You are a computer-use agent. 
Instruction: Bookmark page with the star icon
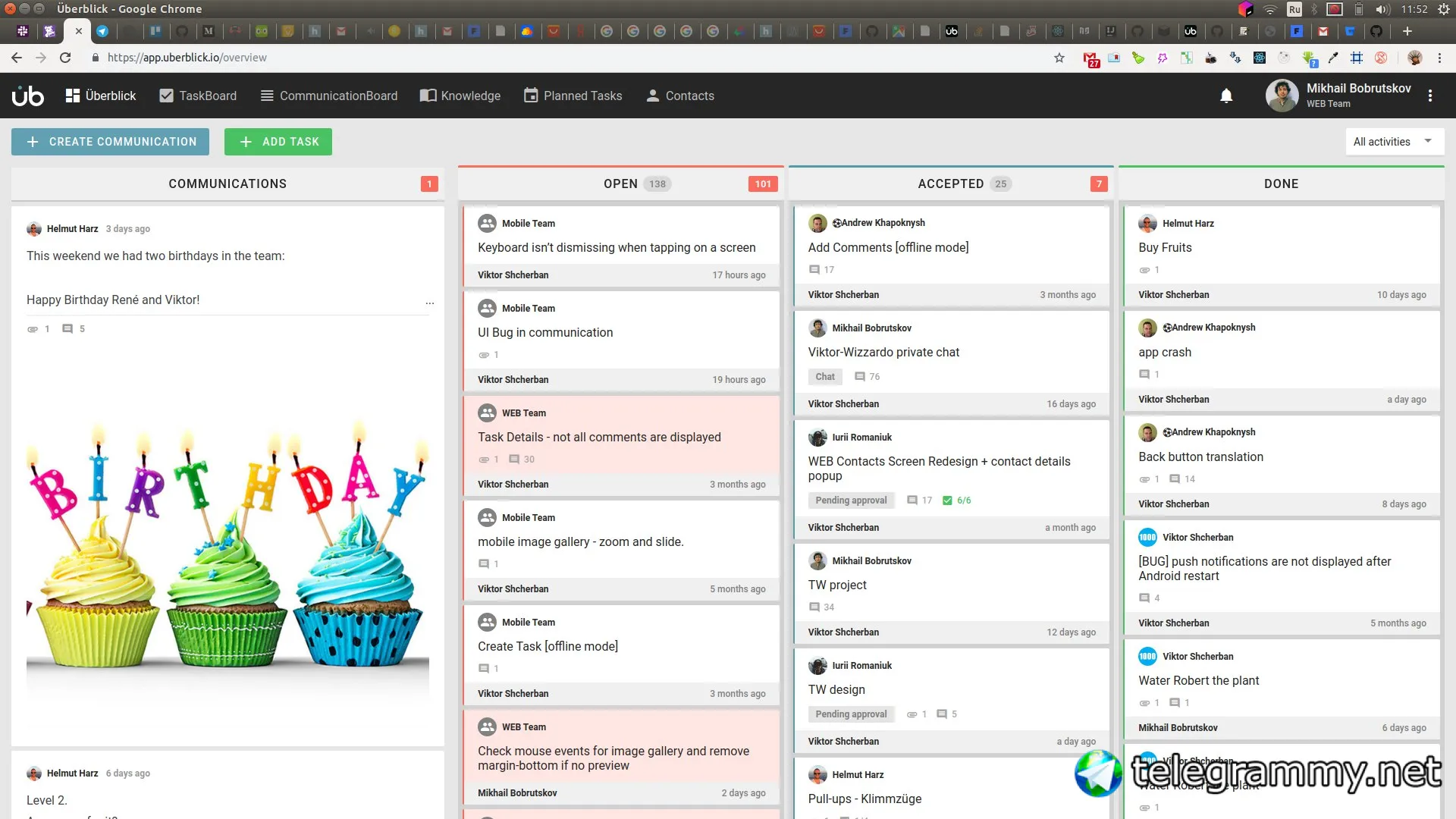tap(1059, 58)
